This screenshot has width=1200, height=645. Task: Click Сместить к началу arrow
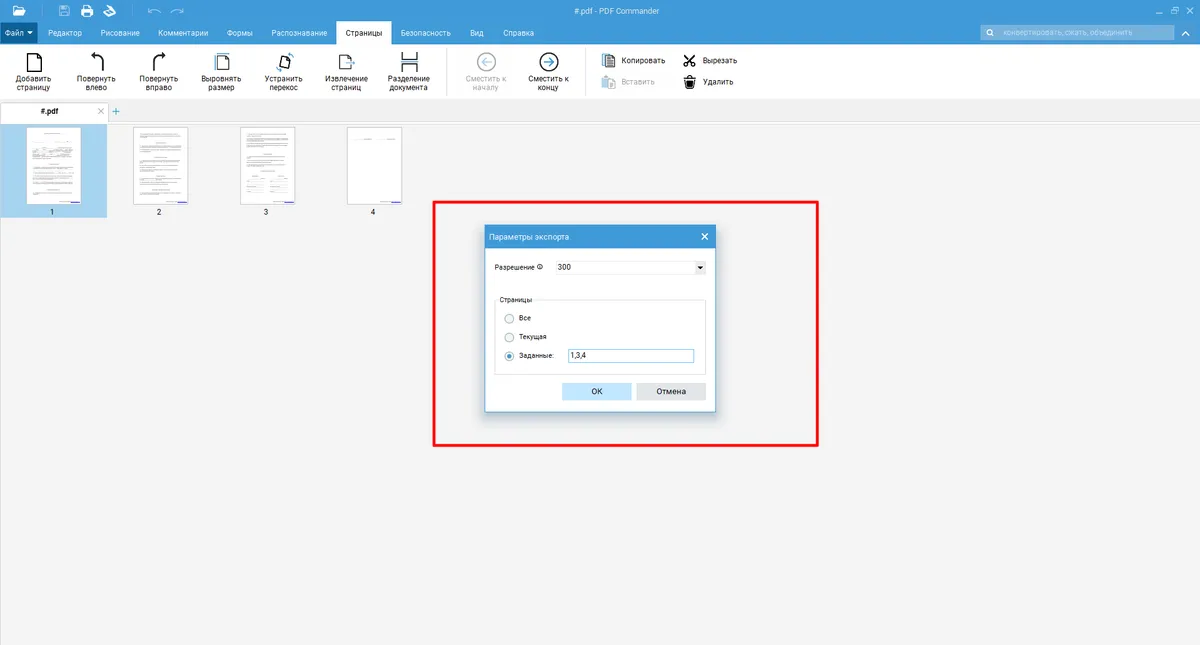tap(486, 71)
